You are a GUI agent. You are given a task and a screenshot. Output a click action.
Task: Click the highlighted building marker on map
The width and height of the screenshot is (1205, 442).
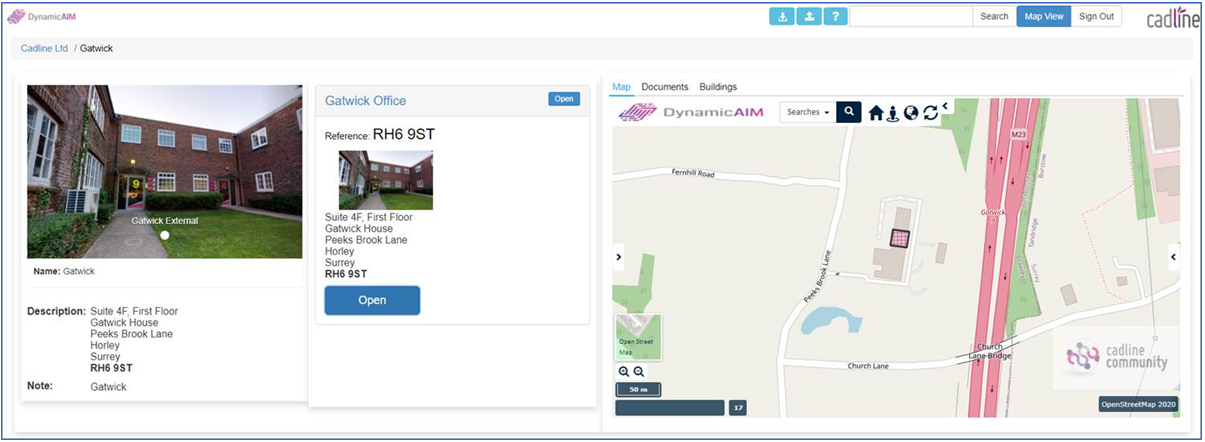pos(901,238)
